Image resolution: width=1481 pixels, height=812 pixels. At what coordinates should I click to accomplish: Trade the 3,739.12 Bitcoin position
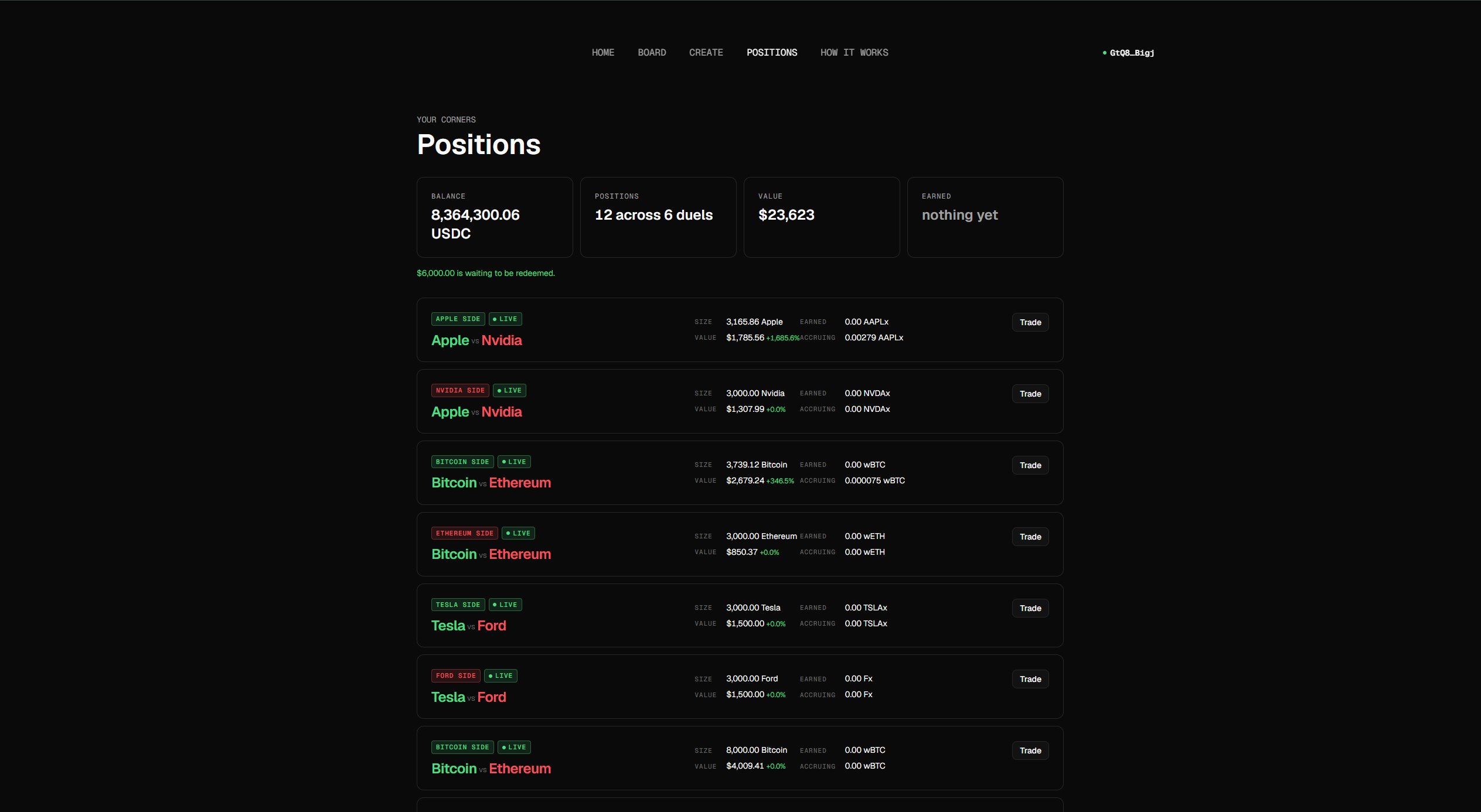click(x=1030, y=465)
